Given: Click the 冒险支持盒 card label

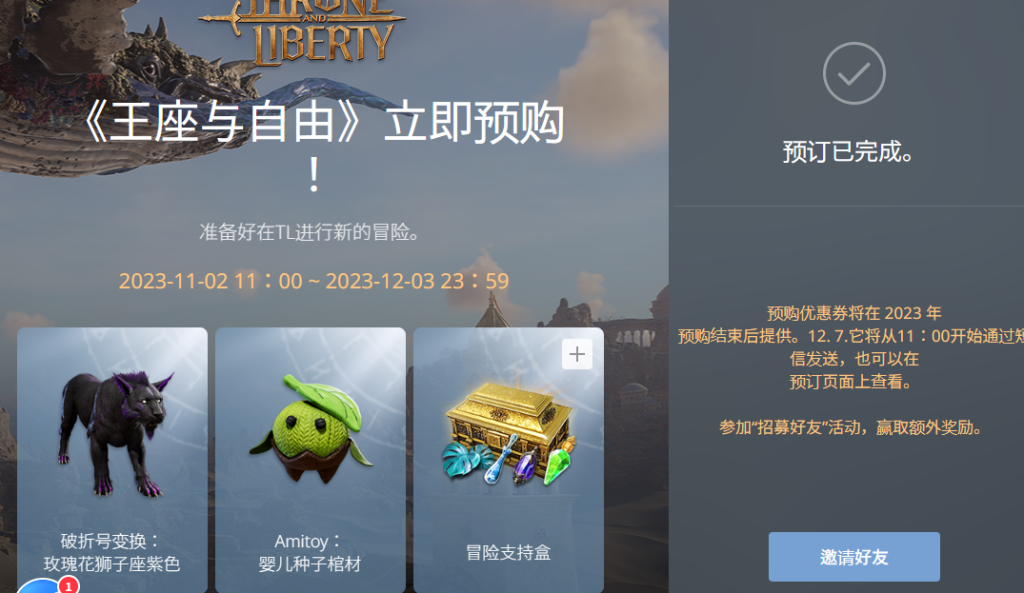Looking at the screenshot, I should (508, 553).
